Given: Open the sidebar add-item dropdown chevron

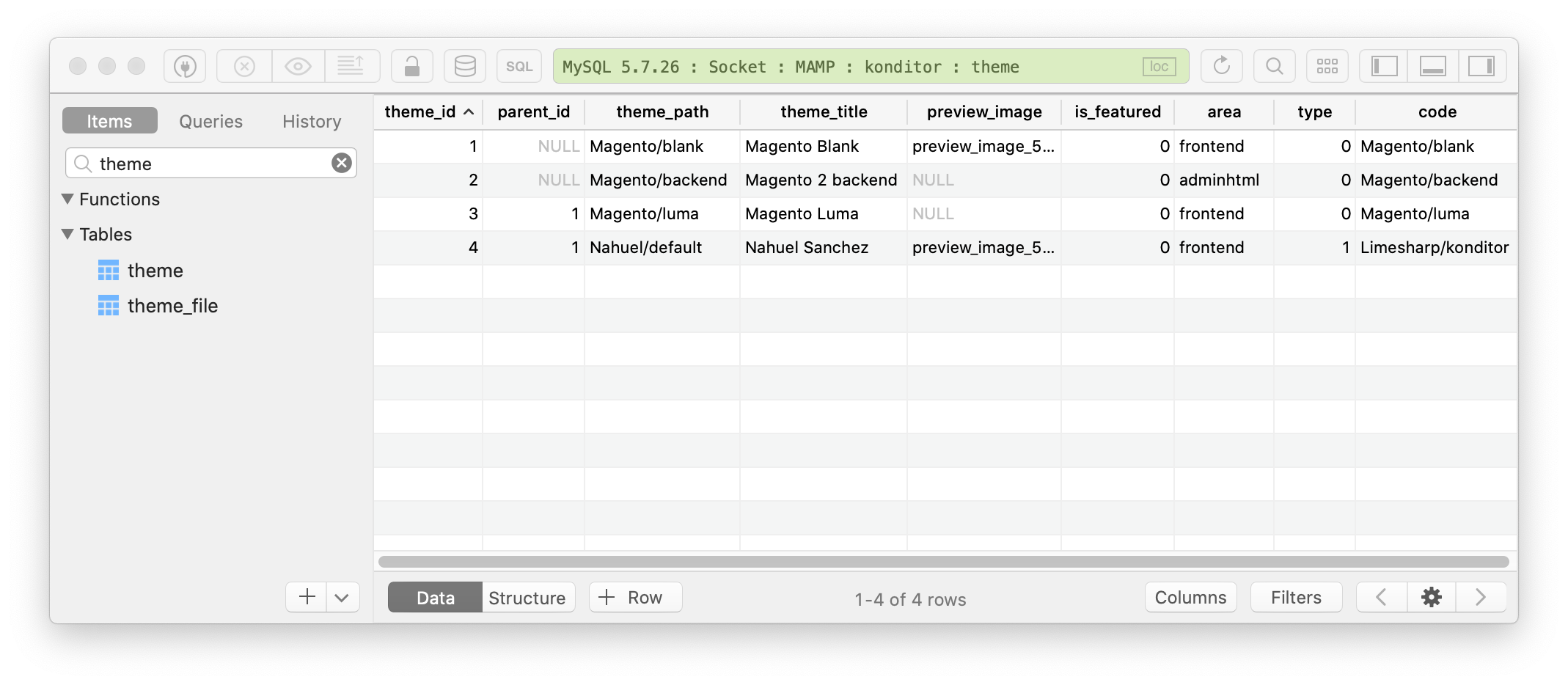Looking at the screenshot, I should point(342,597).
